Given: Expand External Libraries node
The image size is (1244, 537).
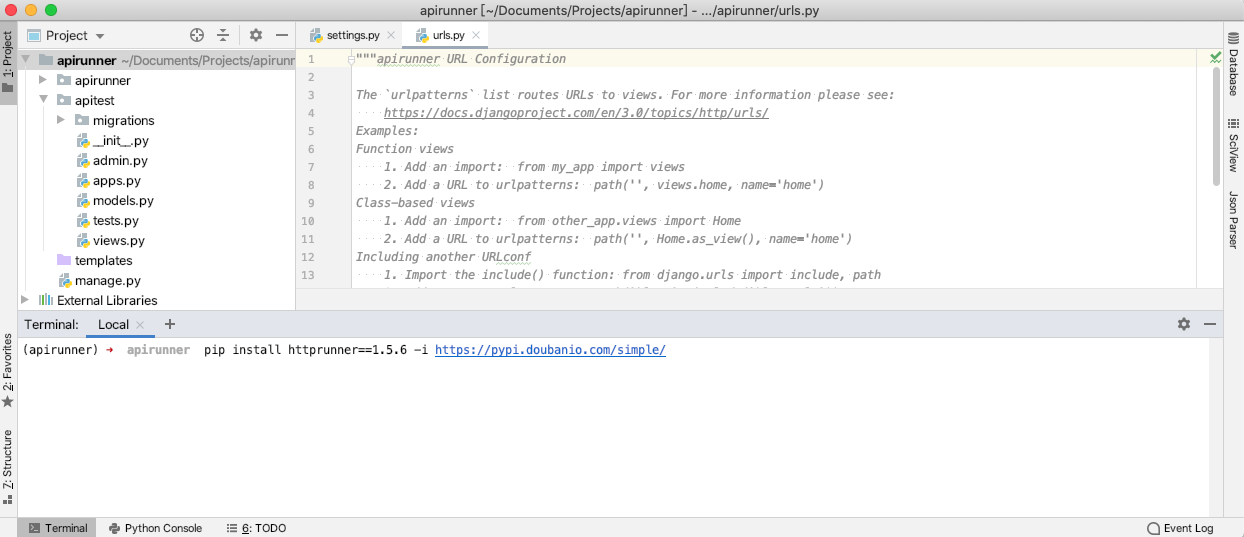Looking at the screenshot, I should click(x=26, y=300).
